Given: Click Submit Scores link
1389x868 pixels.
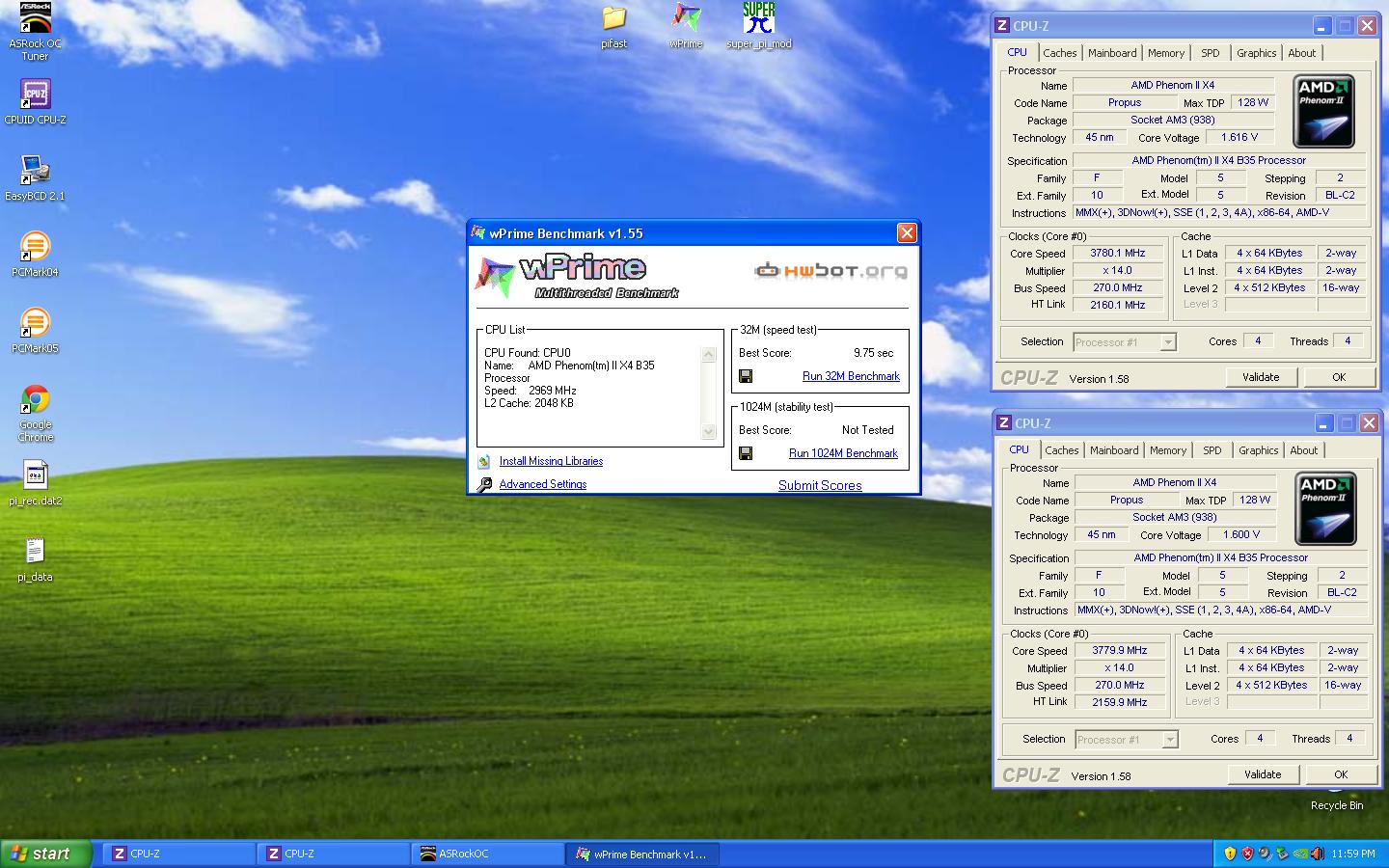Looking at the screenshot, I should (820, 485).
